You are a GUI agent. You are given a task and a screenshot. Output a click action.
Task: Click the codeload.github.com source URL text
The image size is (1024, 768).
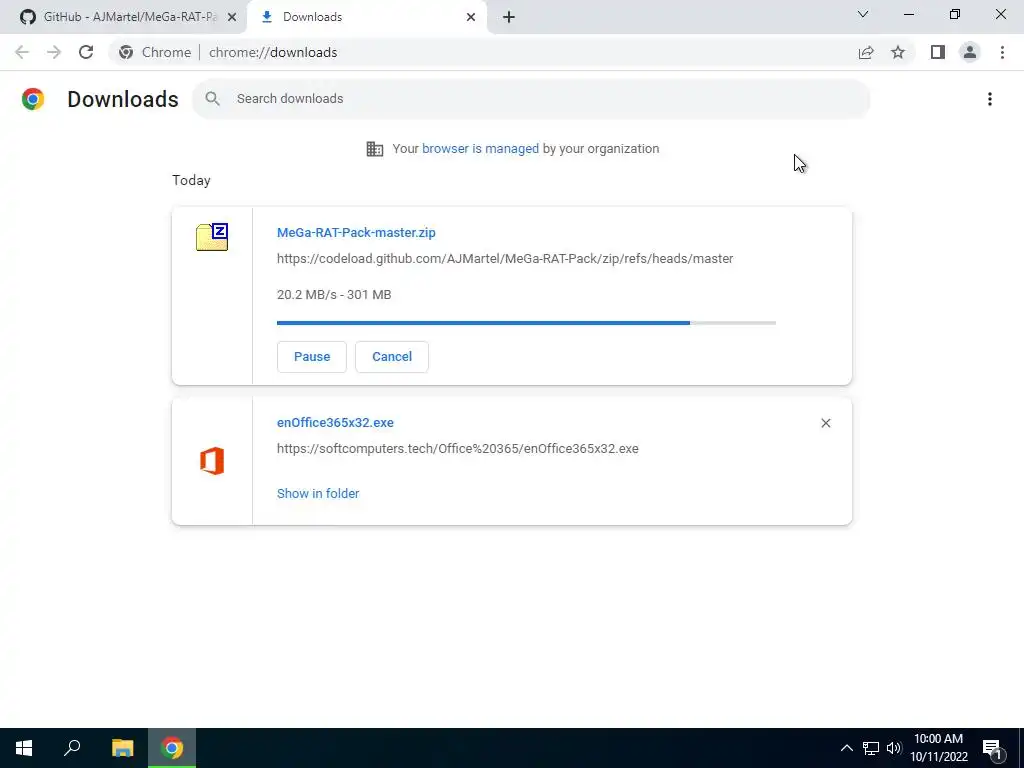click(x=505, y=259)
